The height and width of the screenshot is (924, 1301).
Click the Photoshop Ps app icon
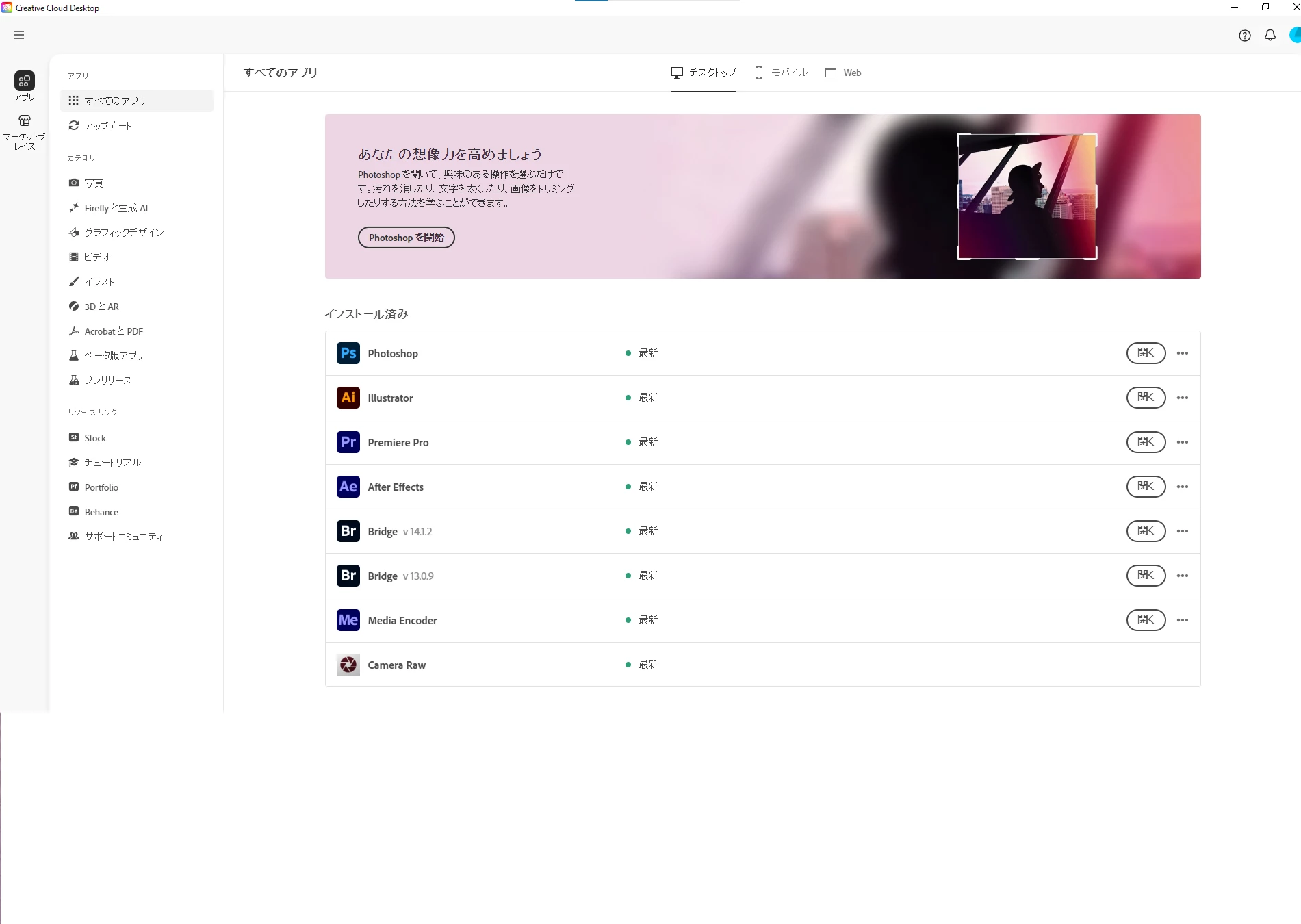(348, 353)
